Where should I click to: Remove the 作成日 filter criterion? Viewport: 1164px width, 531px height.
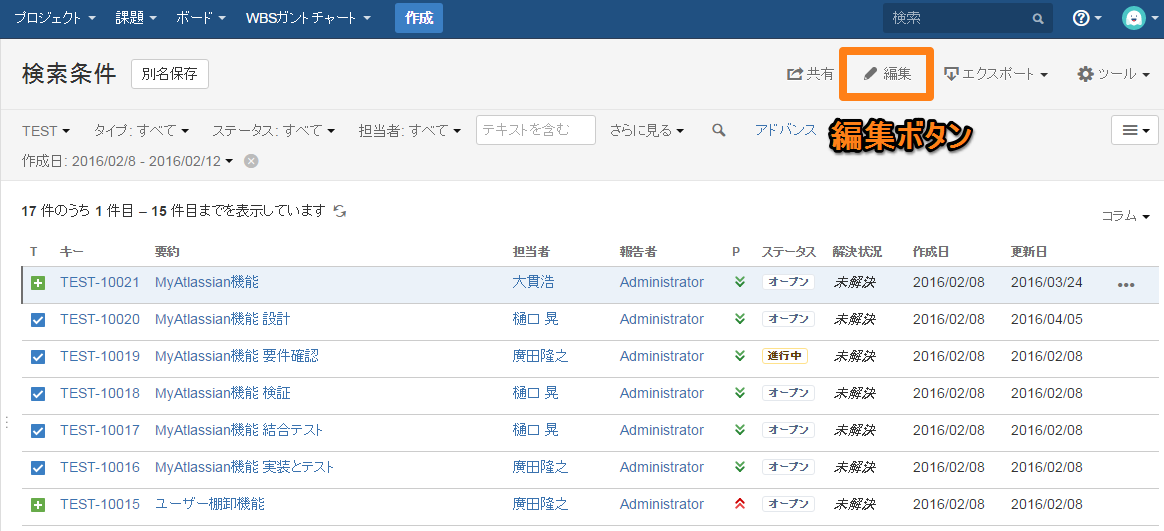coord(252,161)
